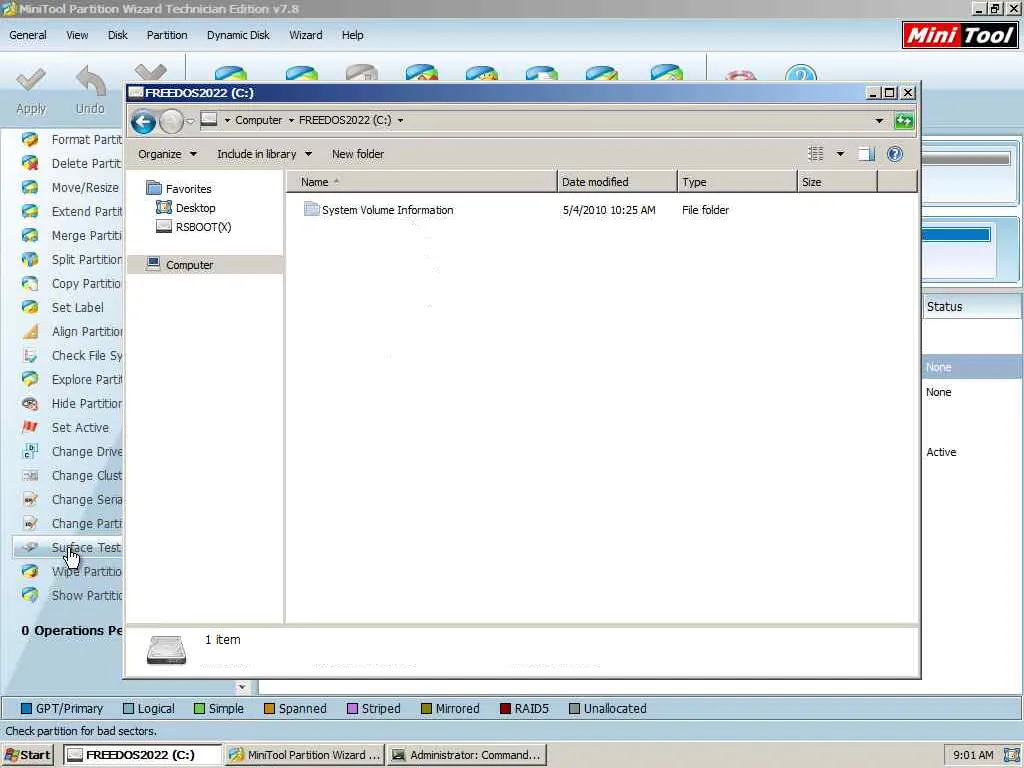Click the Apply checkmark toolbar button
This screenshot has height=768, width=1024.
click(31, 91)
